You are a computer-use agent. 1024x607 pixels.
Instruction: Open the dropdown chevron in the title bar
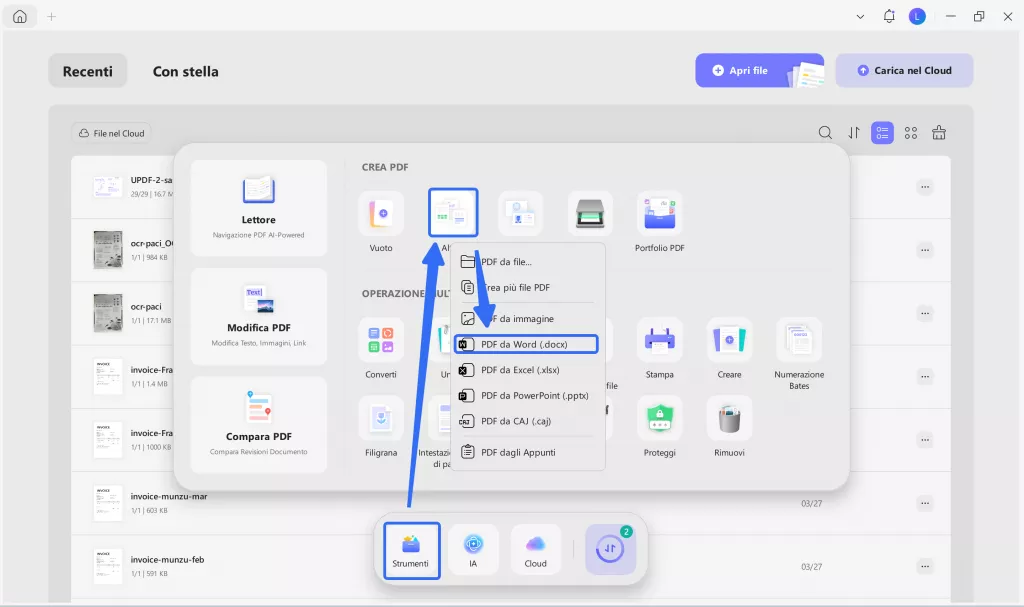[860, 17]
